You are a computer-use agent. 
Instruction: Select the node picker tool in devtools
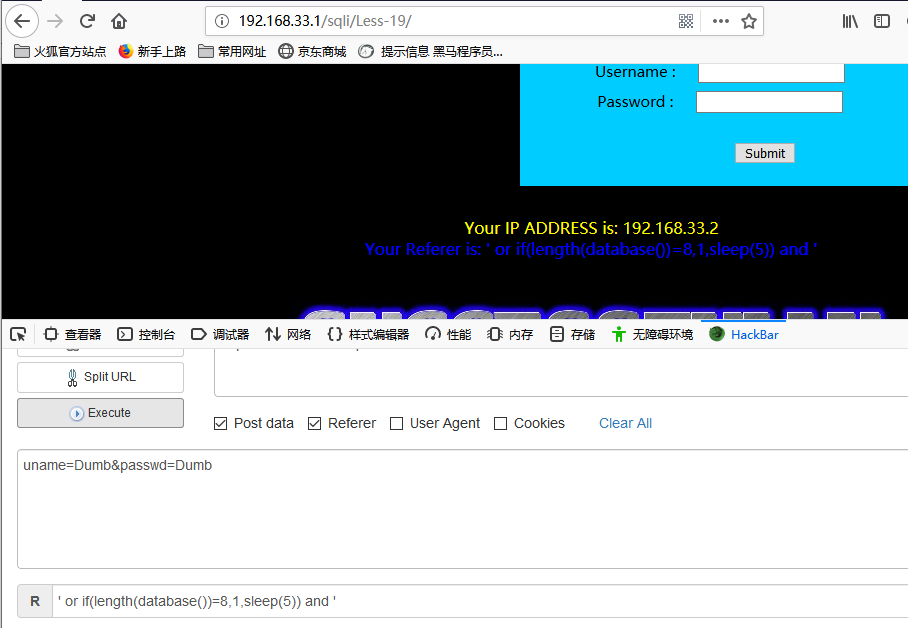coord(17,334)
